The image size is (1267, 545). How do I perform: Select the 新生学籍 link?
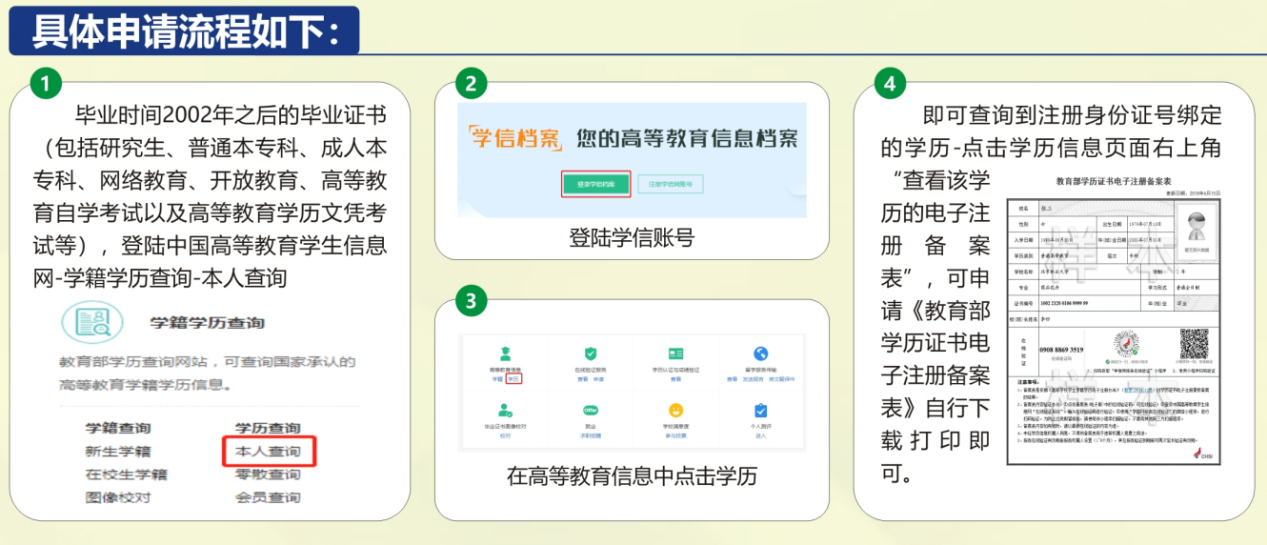[x=118, y=451]
